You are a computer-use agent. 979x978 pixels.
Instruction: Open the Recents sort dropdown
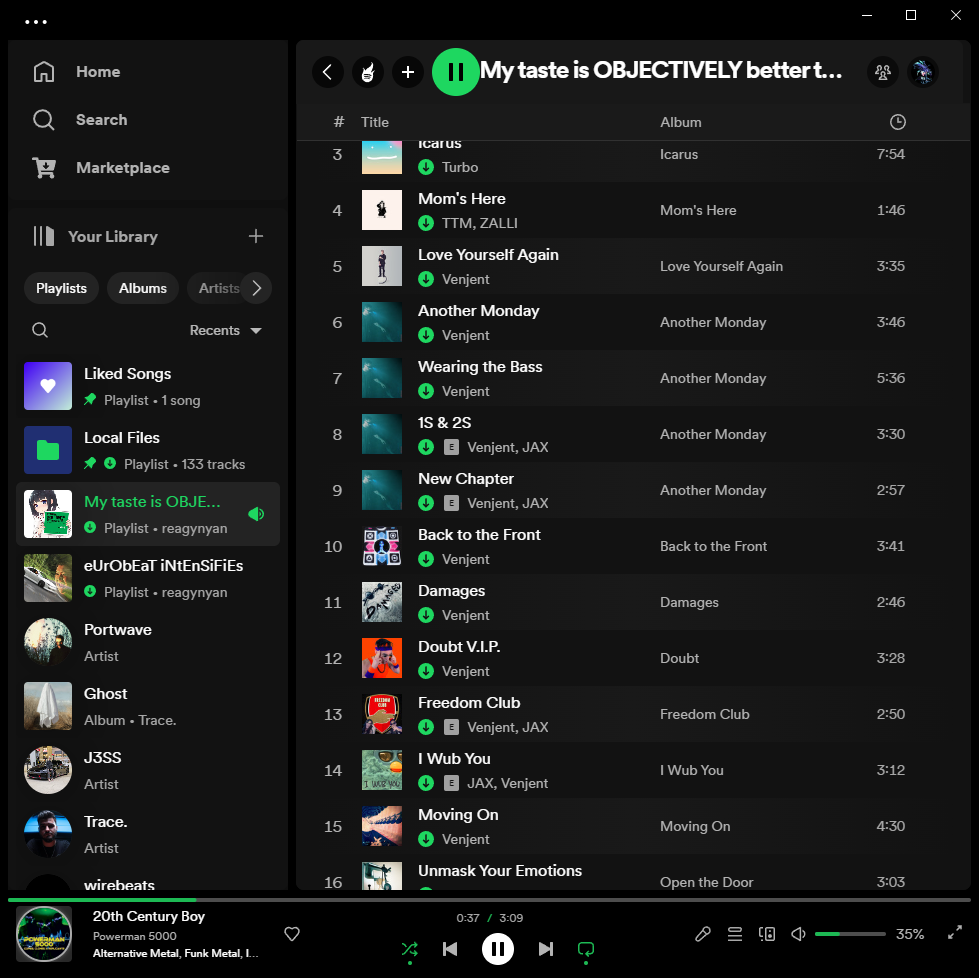pyautogui.click(x=226, y=330)
